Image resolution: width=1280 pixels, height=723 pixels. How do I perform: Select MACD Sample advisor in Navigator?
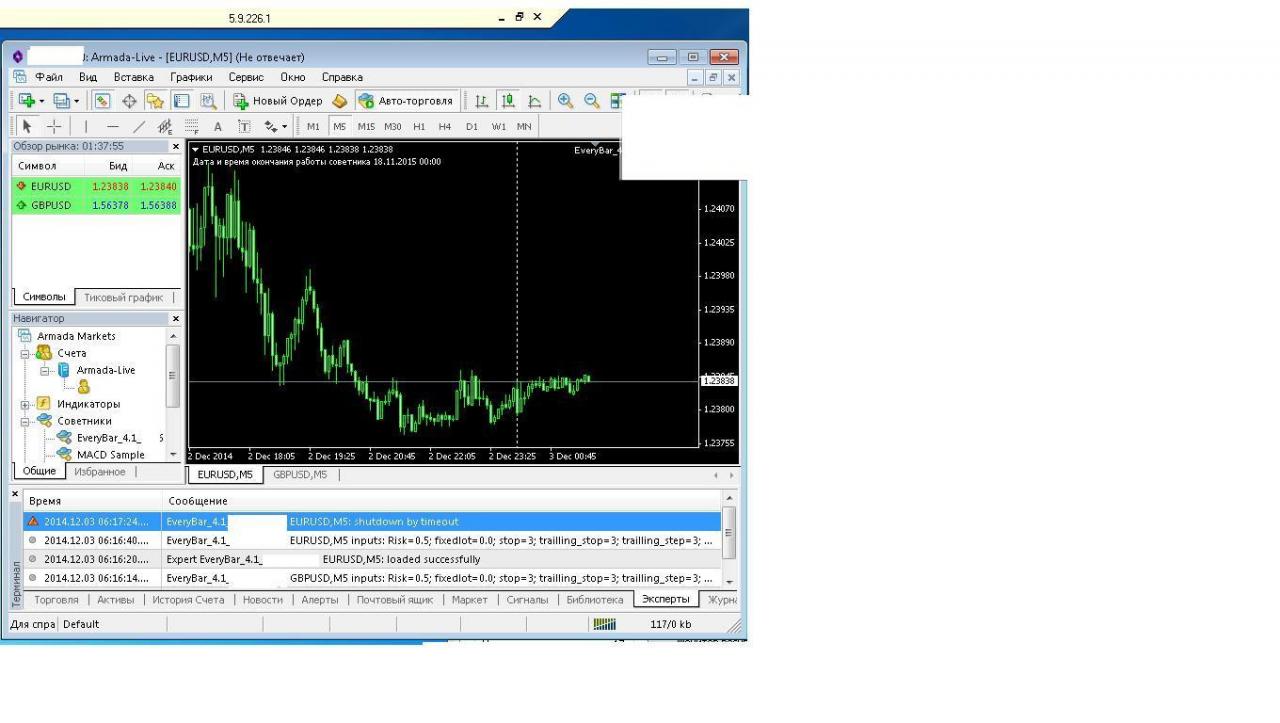coord(110,455)
